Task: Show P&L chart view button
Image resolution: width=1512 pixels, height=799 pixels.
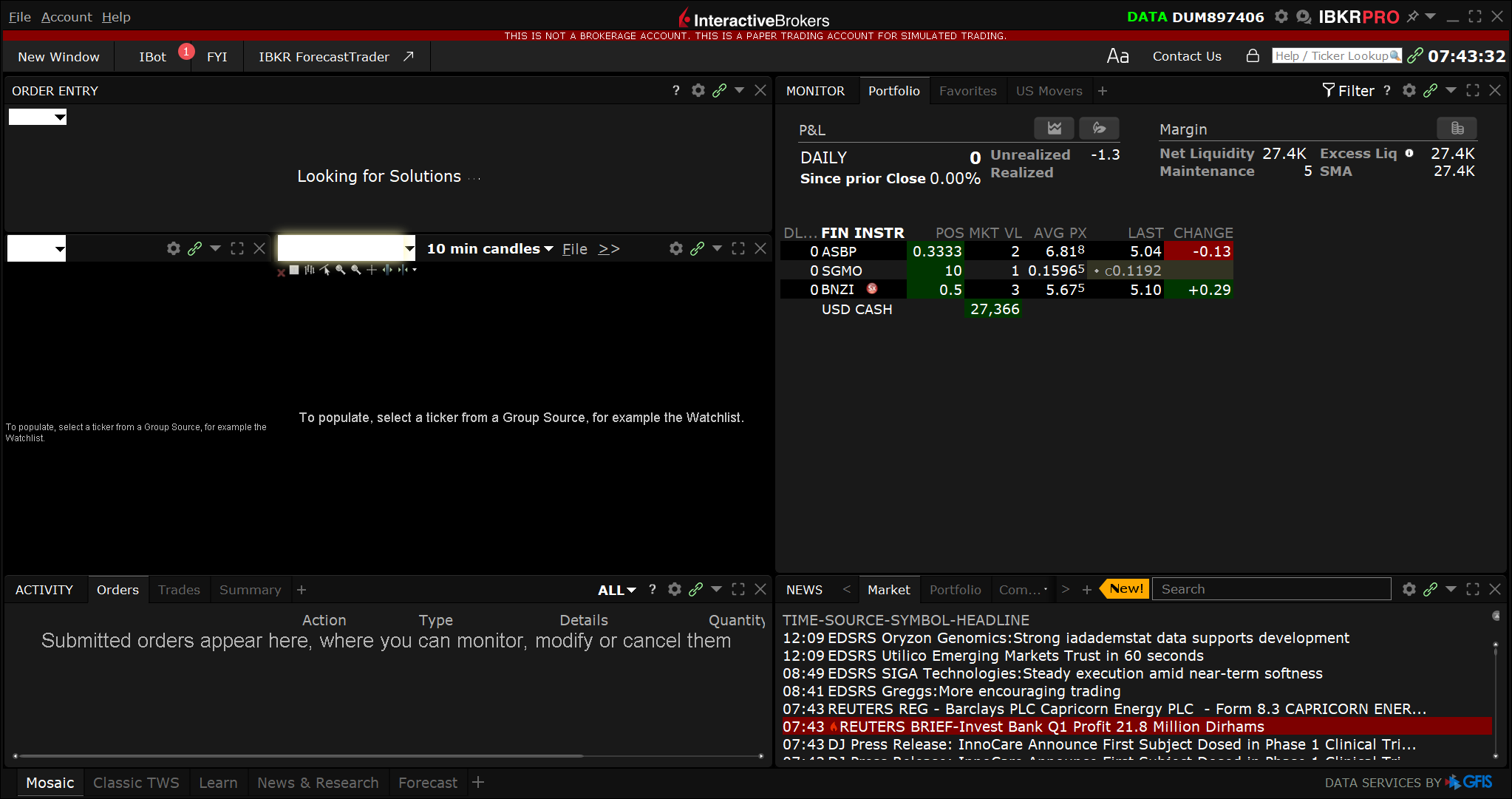Action: (x=1055, y=128)
